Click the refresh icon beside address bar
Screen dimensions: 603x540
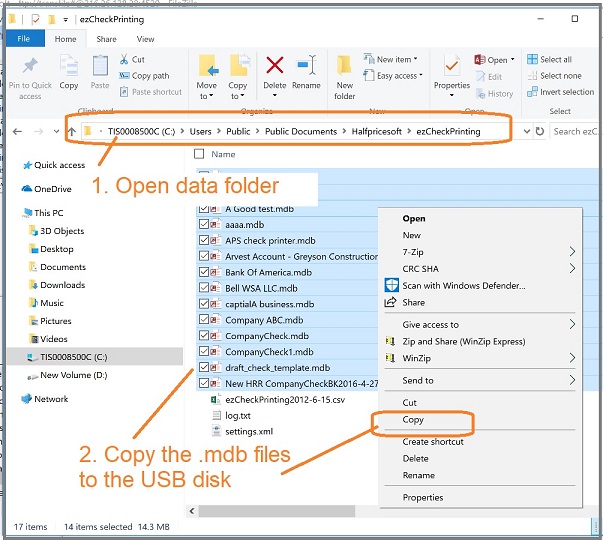540,131
